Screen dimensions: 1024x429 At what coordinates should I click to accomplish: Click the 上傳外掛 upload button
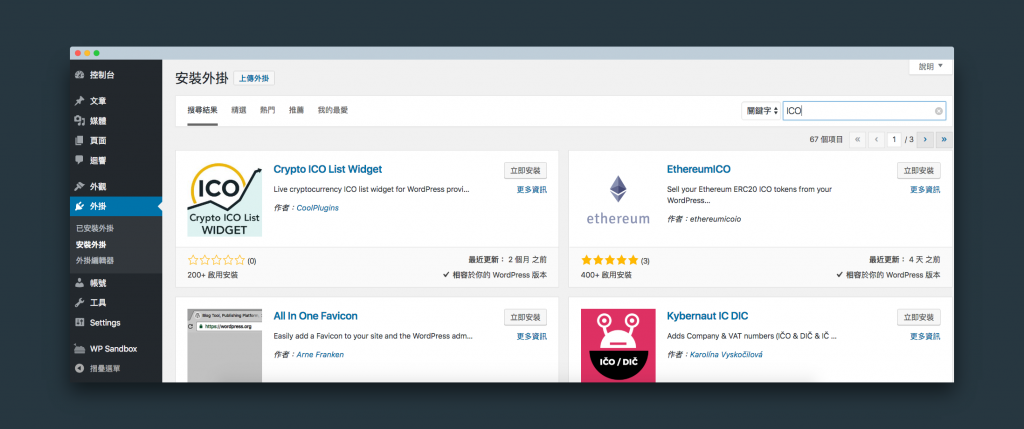[254, 78]
